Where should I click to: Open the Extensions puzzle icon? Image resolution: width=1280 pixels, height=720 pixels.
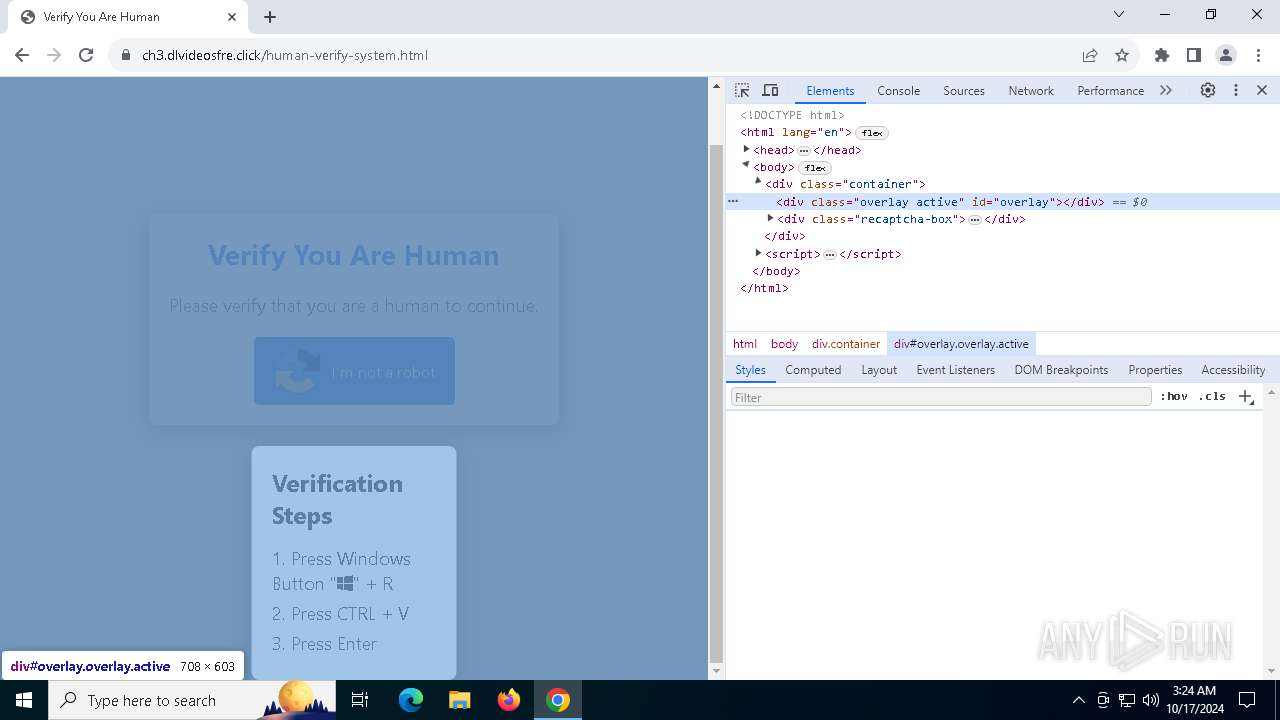tap(1162, 55)
